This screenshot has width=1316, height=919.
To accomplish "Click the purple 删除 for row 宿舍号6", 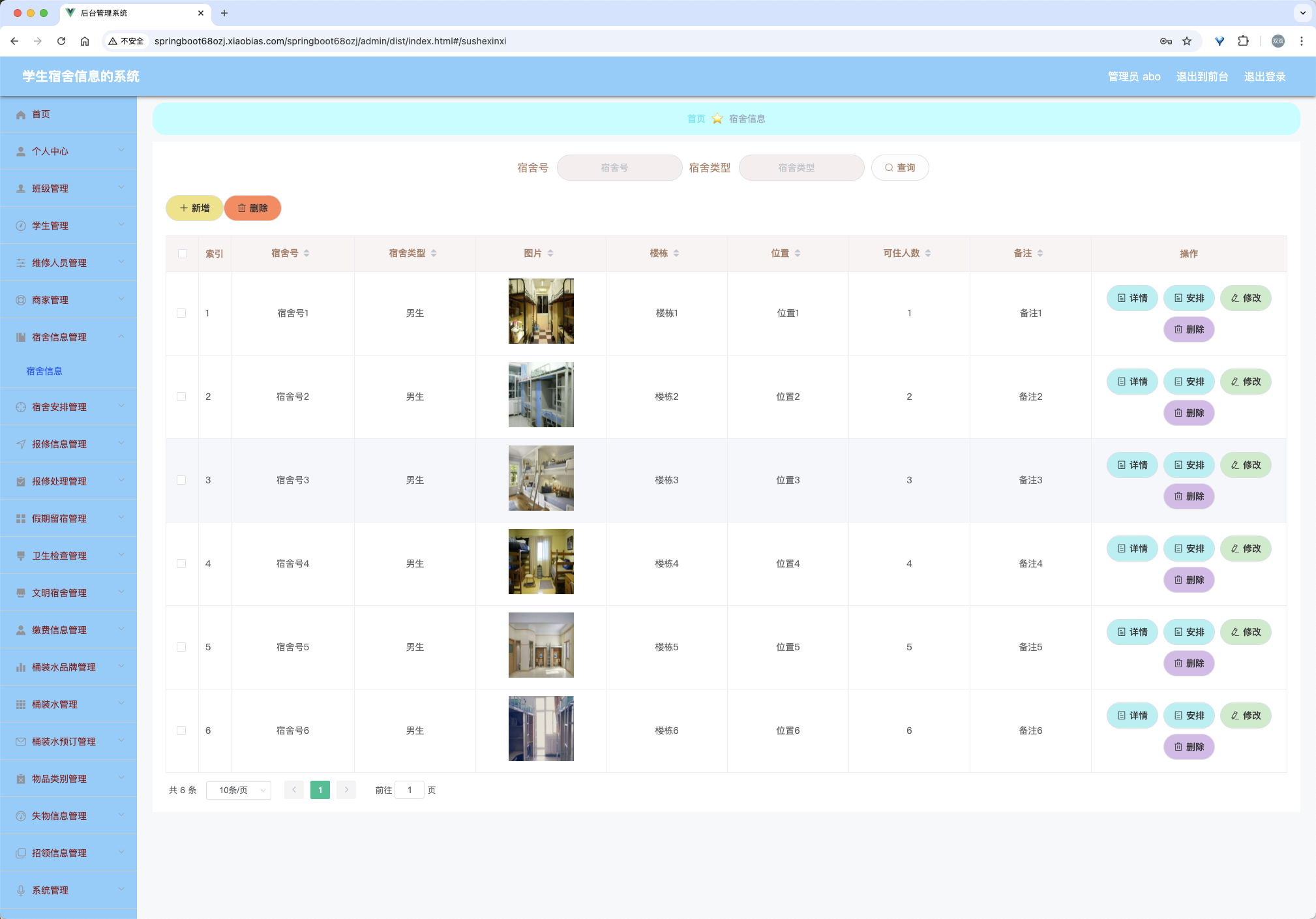I will point(1189,747).
